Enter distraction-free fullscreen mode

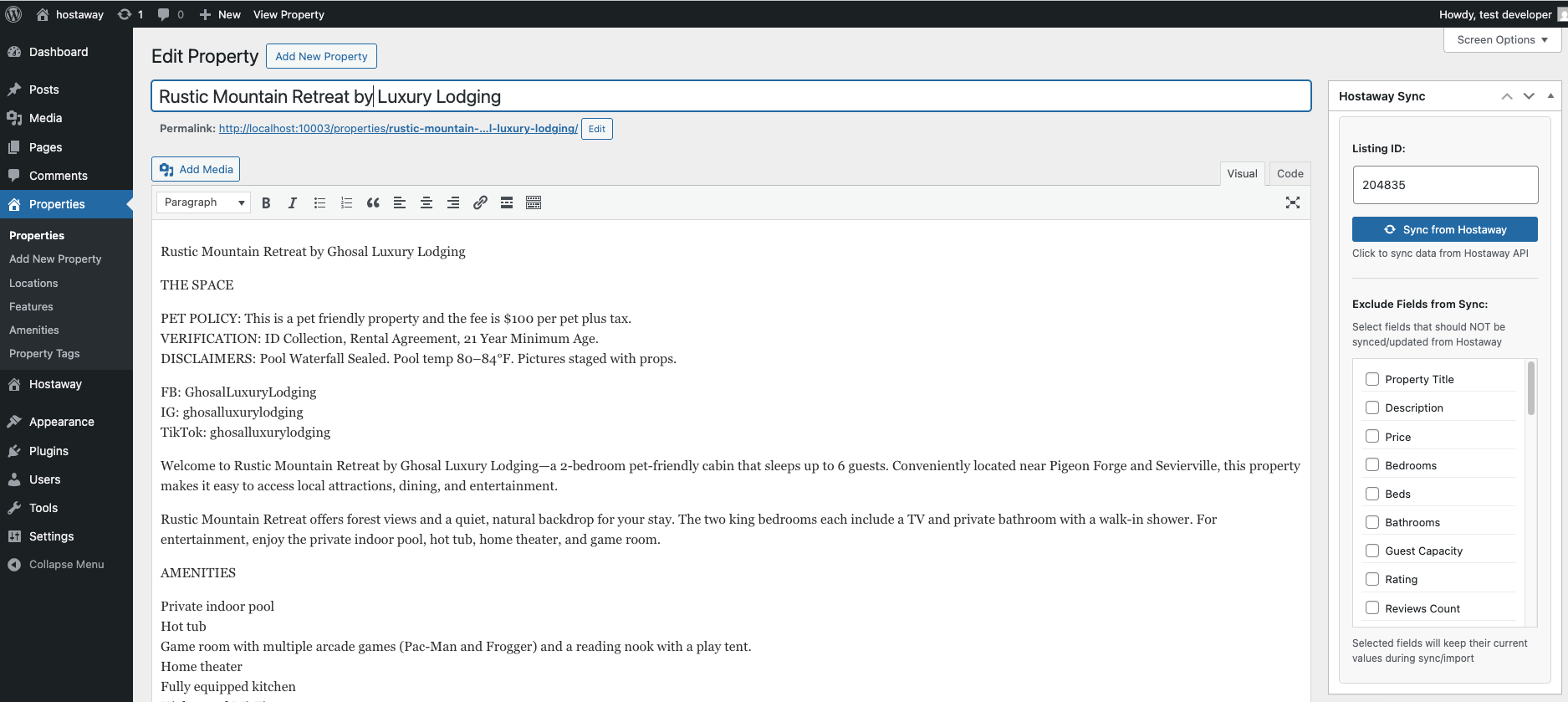pyautogui.click(x=1293, y=202)
